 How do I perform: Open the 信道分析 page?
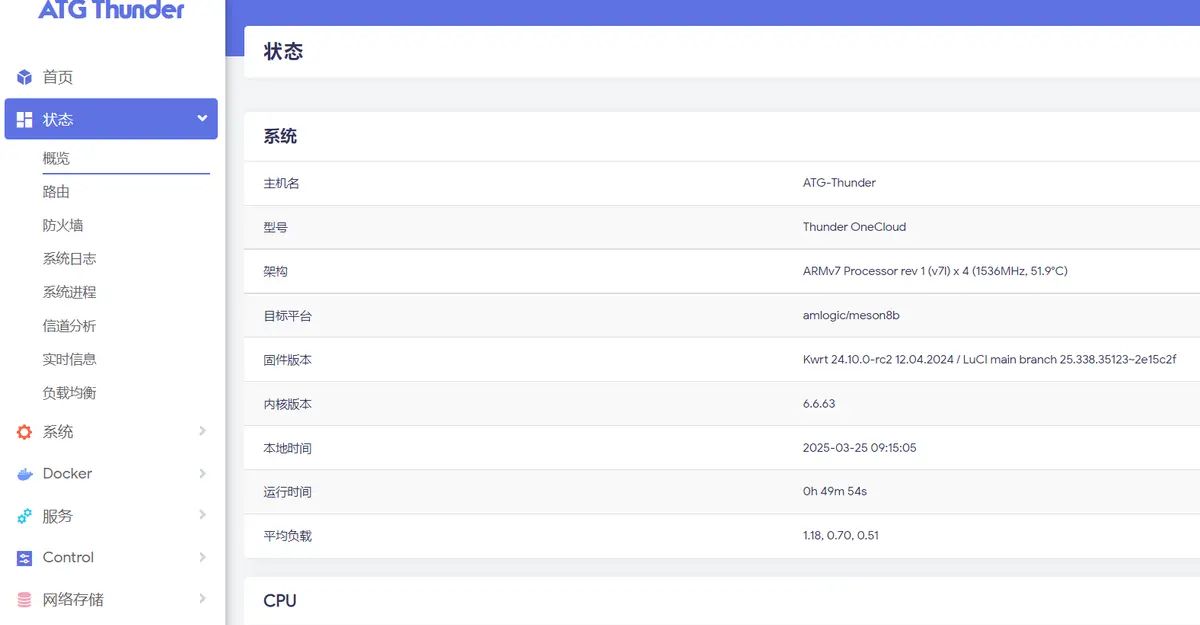click(69, 326)
